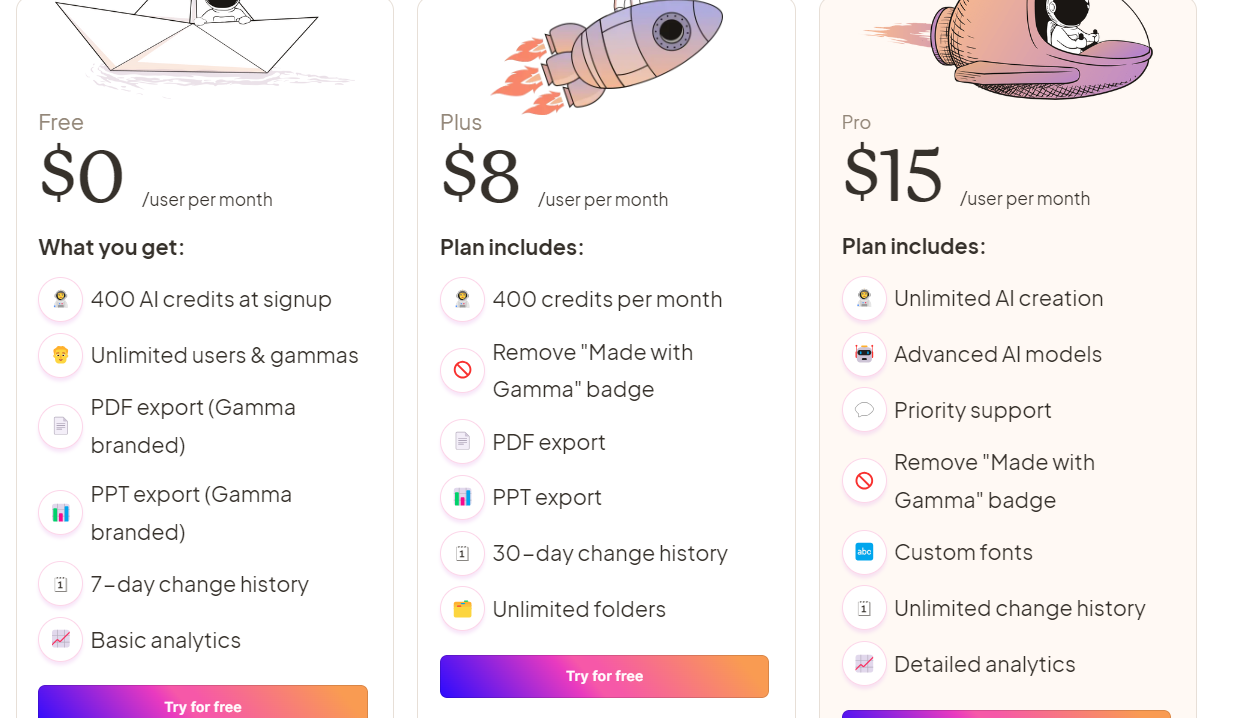1233x718 pixels.
Task: Click the history icon next to 7-day change history
Action: coord(61,584)
